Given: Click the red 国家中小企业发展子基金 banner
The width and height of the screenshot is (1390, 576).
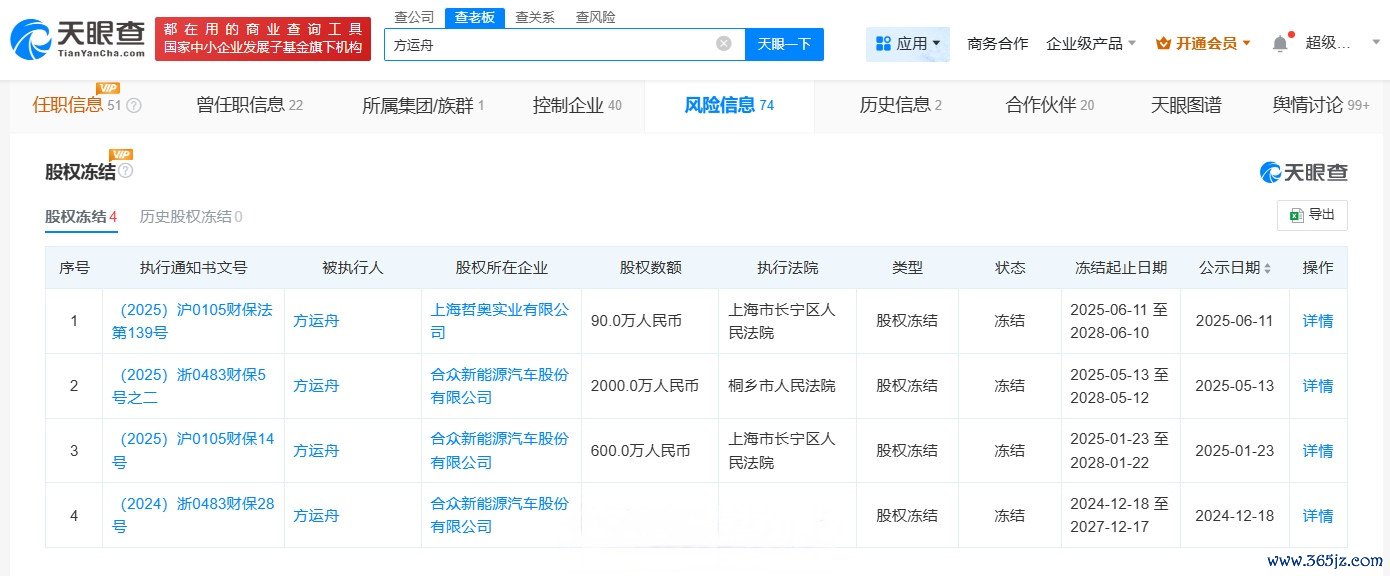Looking at the screenshot, I should click(x=263, y=38).
